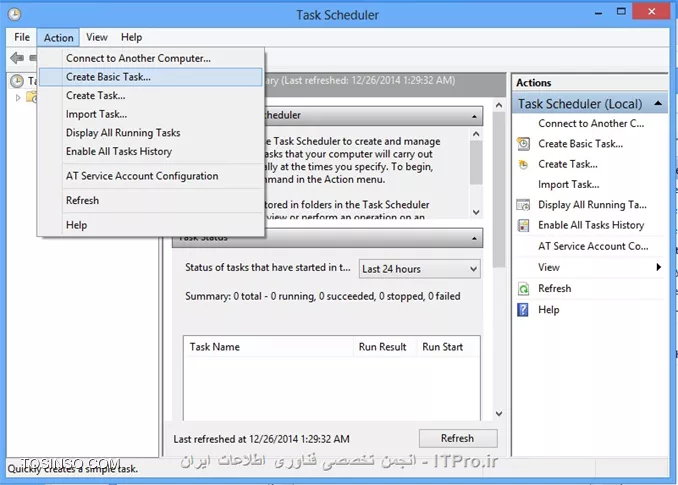The height and width of the screenshot is (485, 678).
Task: Click Help text in Actions pane
Action: click(x=548, y=310)
